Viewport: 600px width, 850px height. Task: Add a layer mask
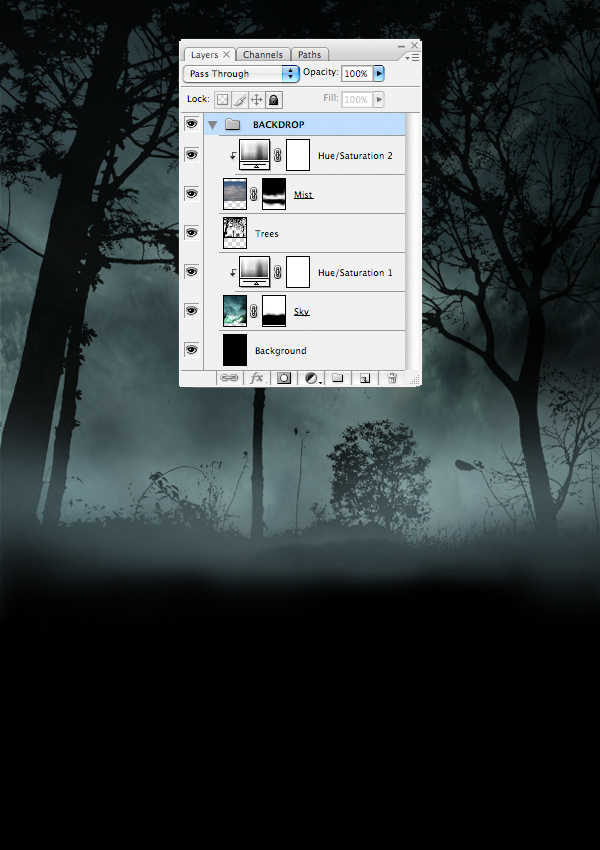click(x=284, y=378)
